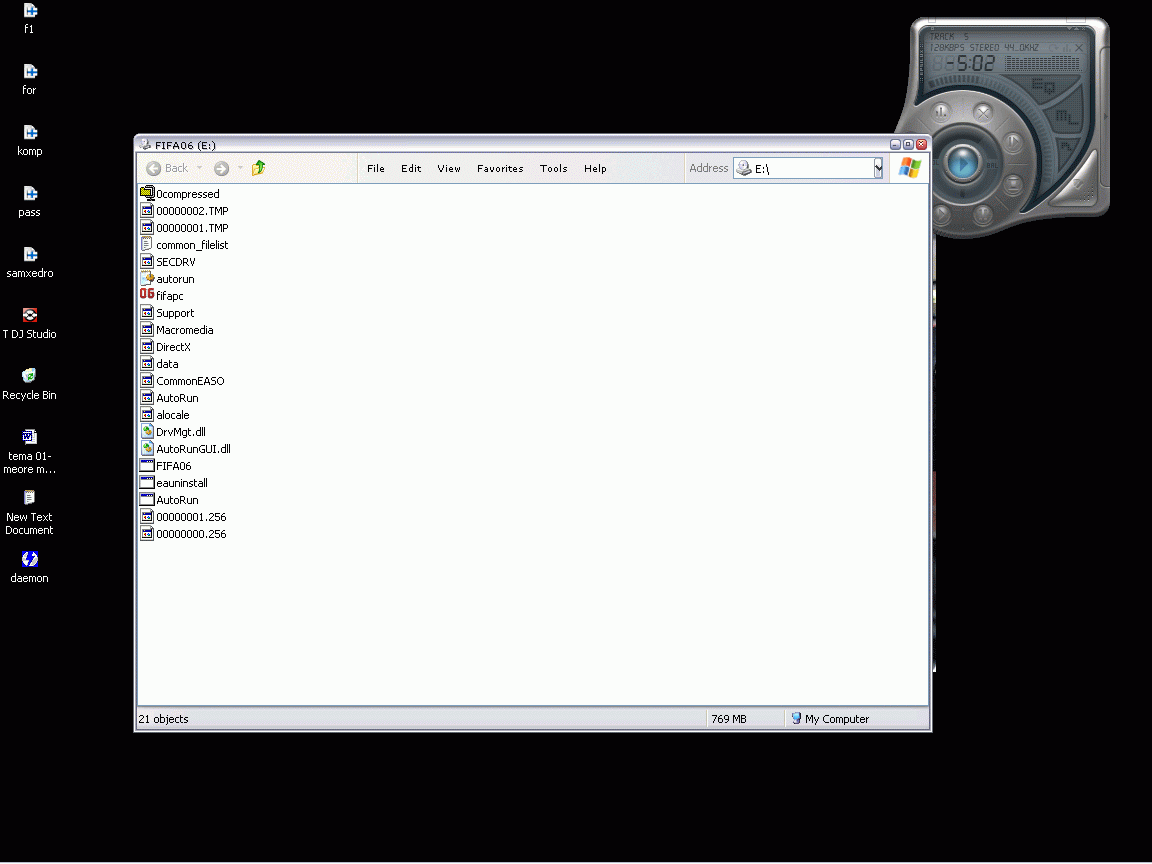1152x864 pixels.
Task: Toggle the ML panel button on the player
Action: point(1065,117)
